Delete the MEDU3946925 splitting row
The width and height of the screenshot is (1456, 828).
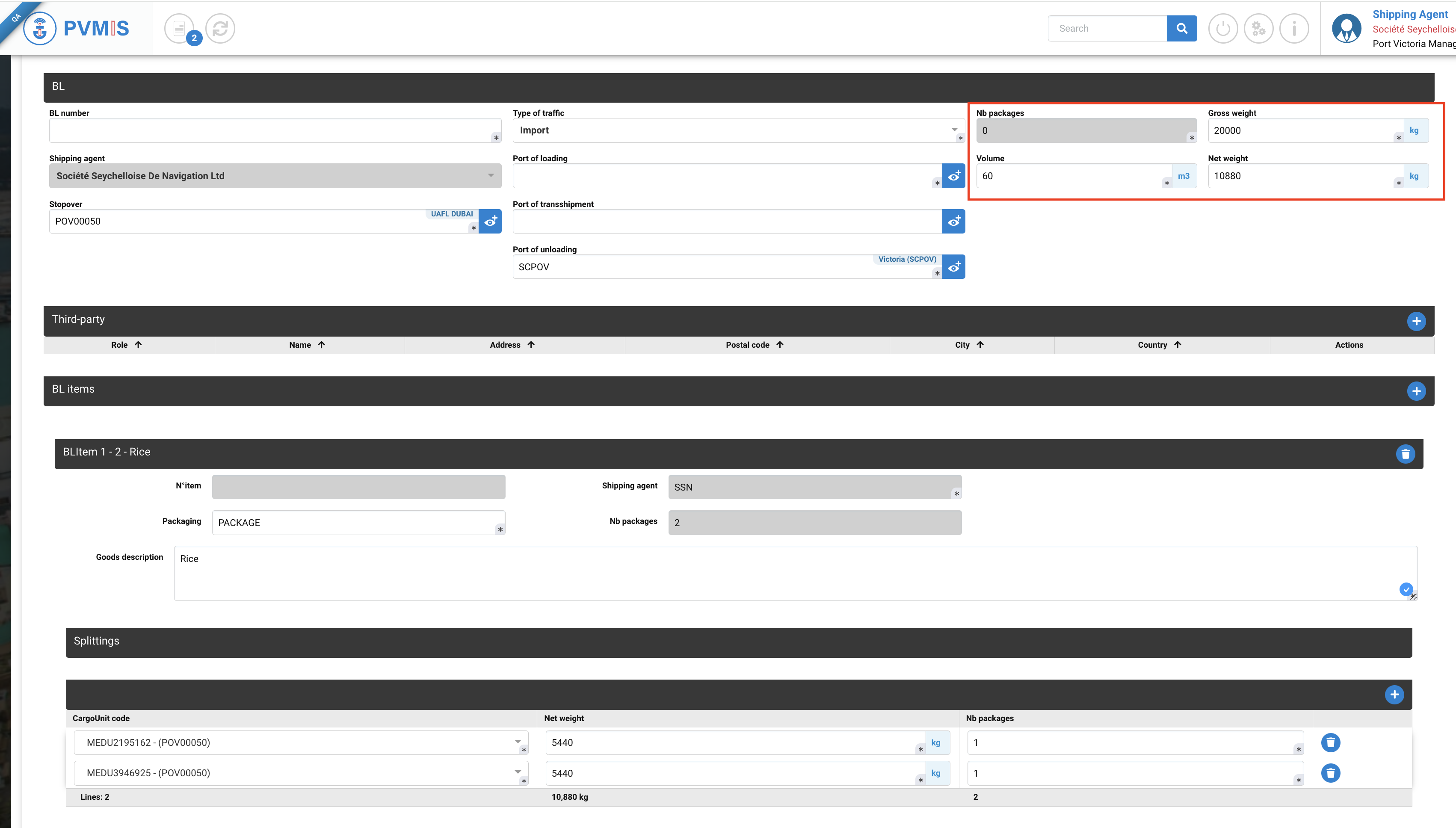[1330, 773]
